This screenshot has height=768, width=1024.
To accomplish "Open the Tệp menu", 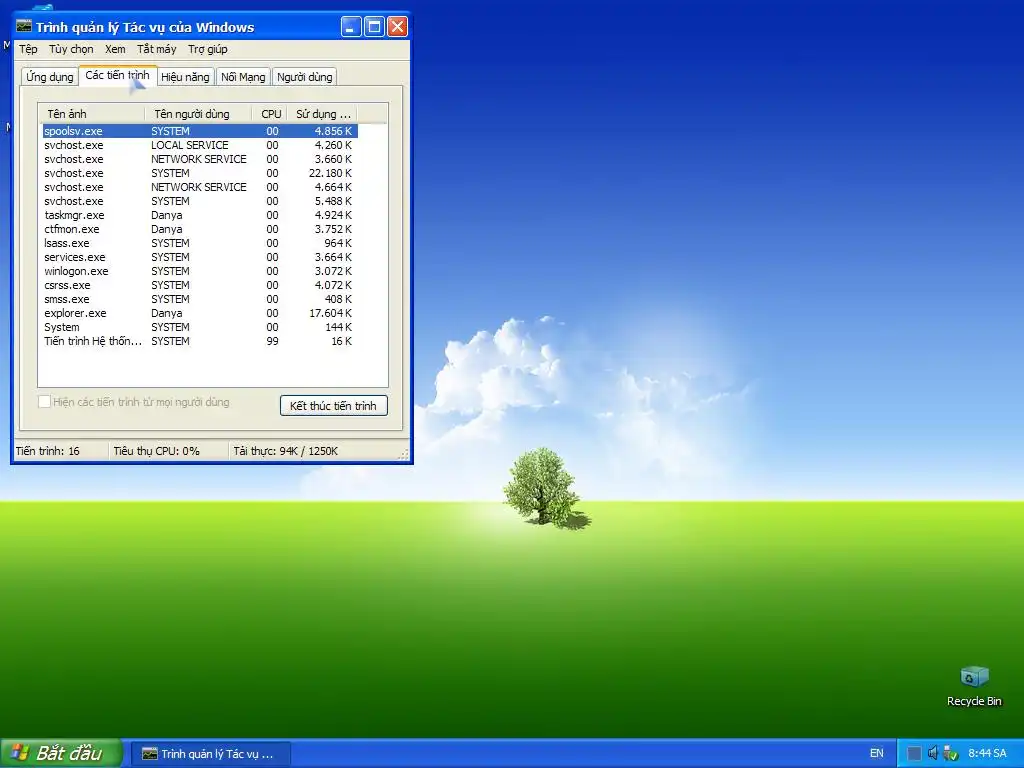I will pyautogui.click(x=28, y=49).
